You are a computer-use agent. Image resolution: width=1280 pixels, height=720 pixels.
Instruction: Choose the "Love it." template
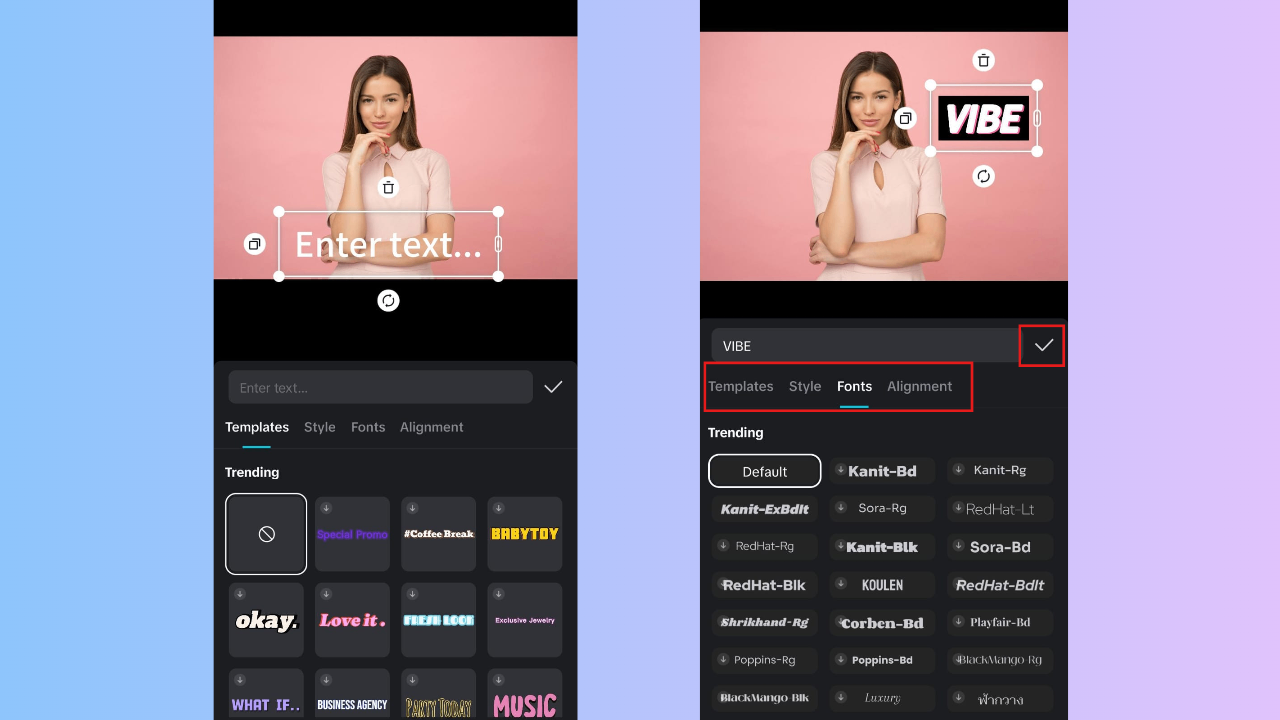352,619
